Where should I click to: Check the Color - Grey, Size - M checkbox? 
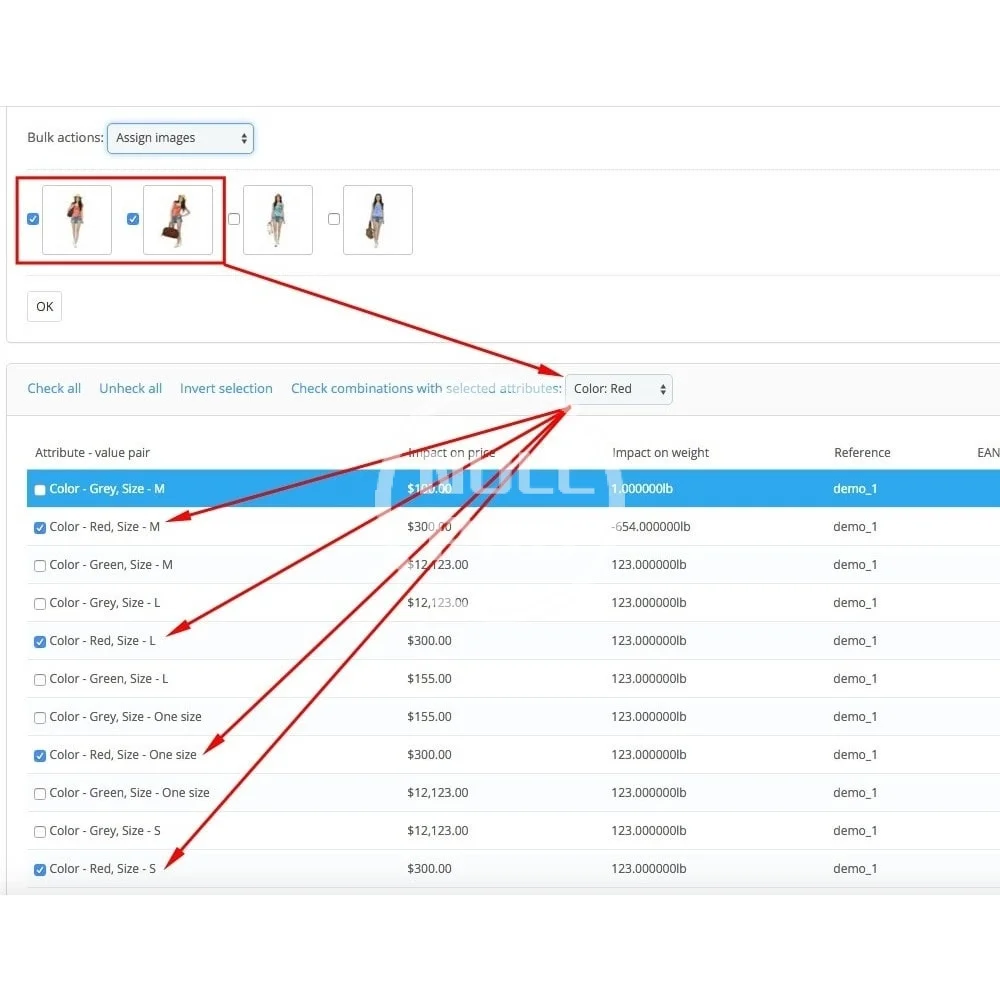[40, 490]
